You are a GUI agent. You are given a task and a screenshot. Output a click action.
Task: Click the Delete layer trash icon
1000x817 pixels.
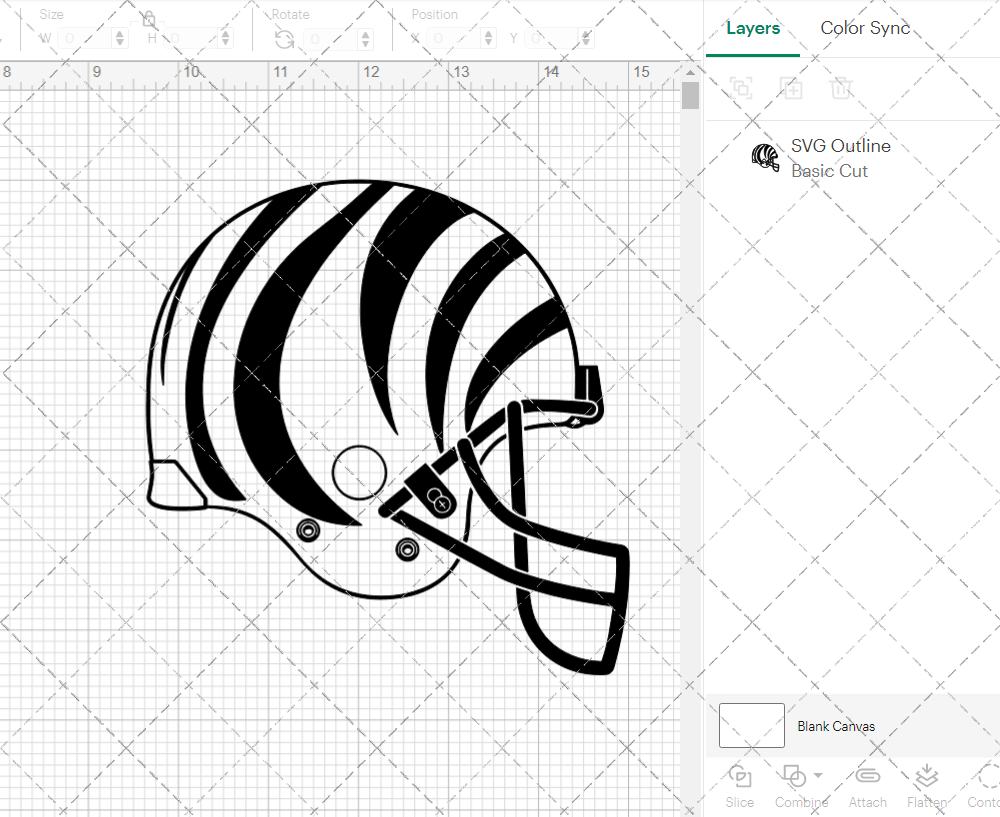click(842, 88)
